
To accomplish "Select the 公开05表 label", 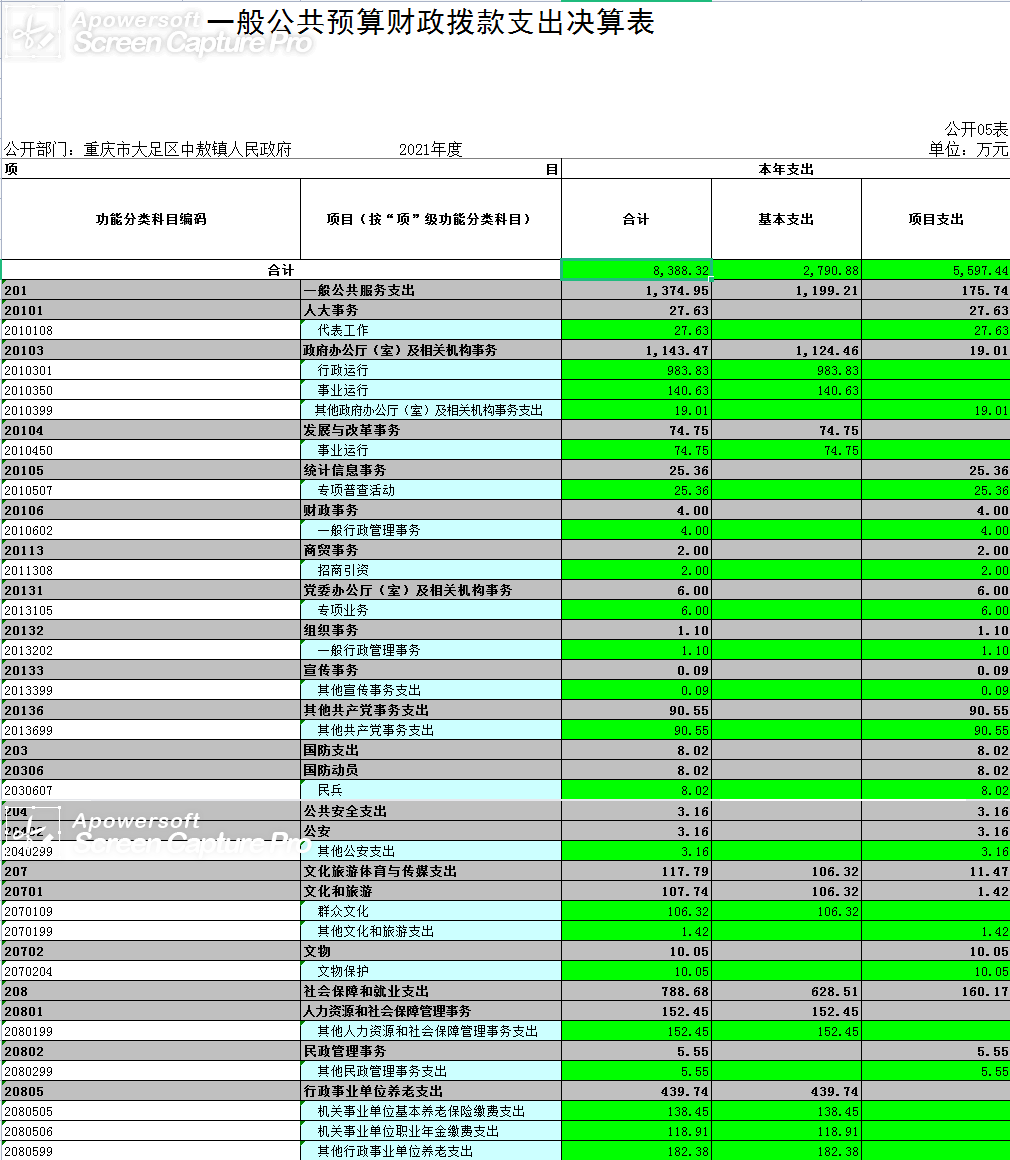I will (x=976, y=129).
